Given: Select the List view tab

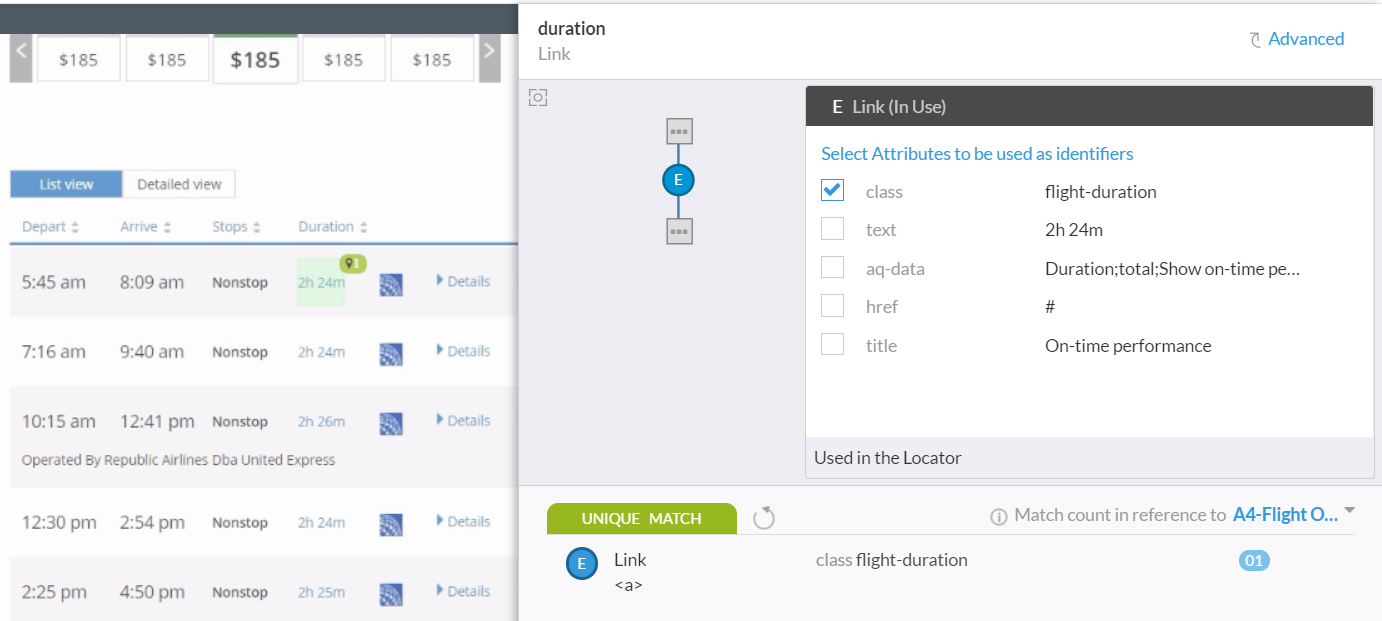Looking at the screenshot, I should [66, 184].
